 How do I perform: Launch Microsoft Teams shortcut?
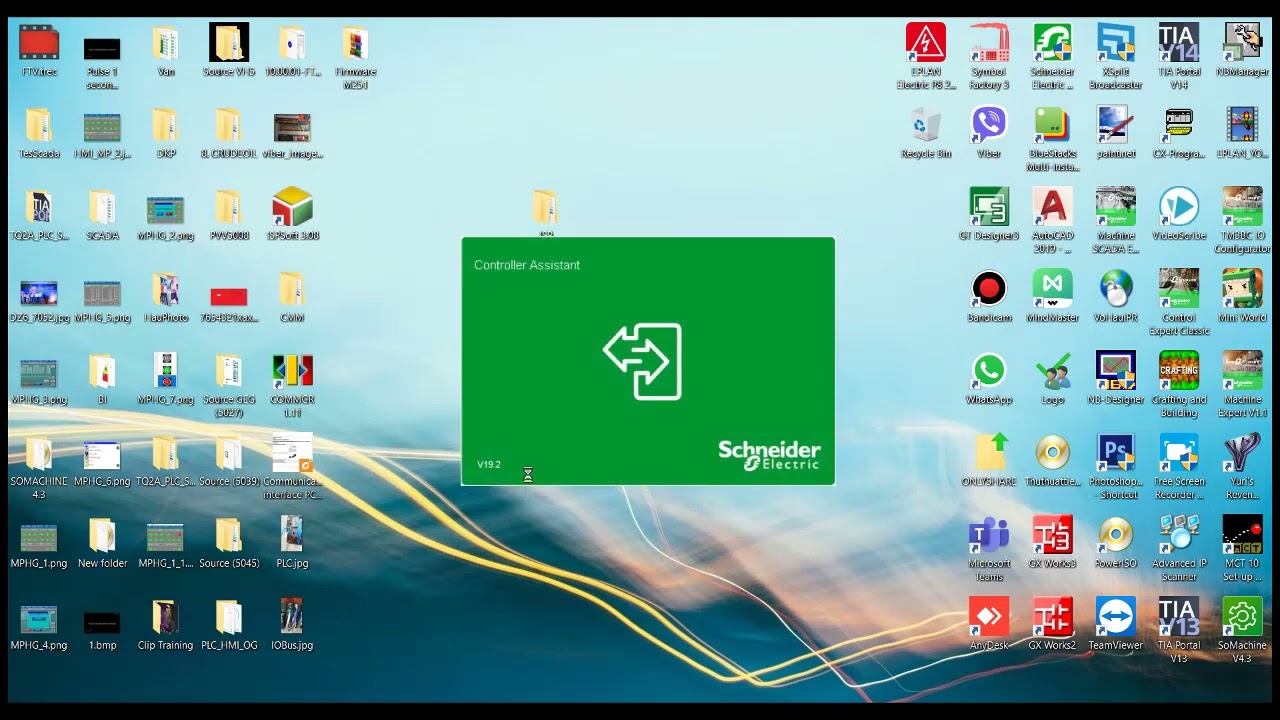(x=989, y=535)
